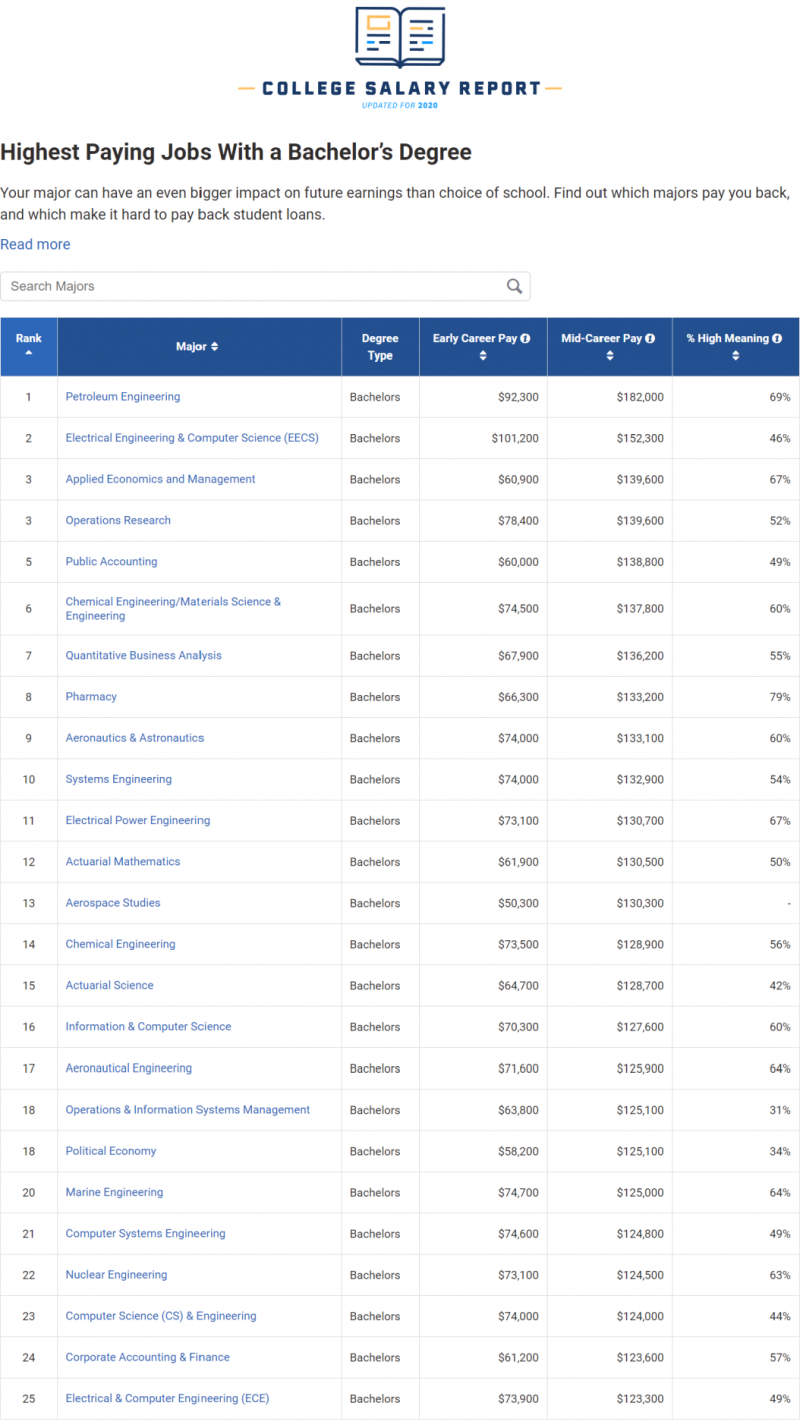Click the Search Majors input field
The height and width of the screenshot is (1428, 800).
click(x=265, y=286)
